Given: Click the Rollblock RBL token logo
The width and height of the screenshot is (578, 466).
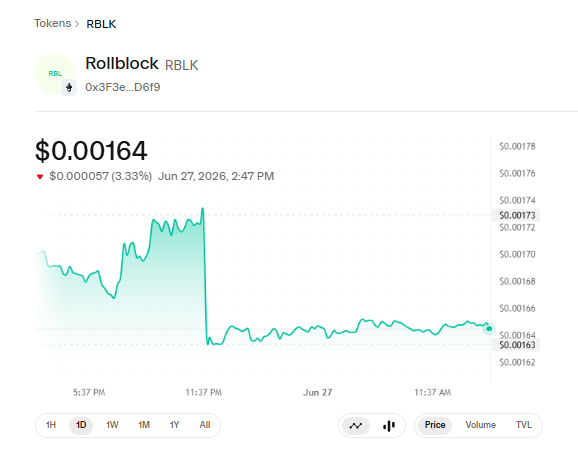Looking at the screenshot, I should click(55, 74).
